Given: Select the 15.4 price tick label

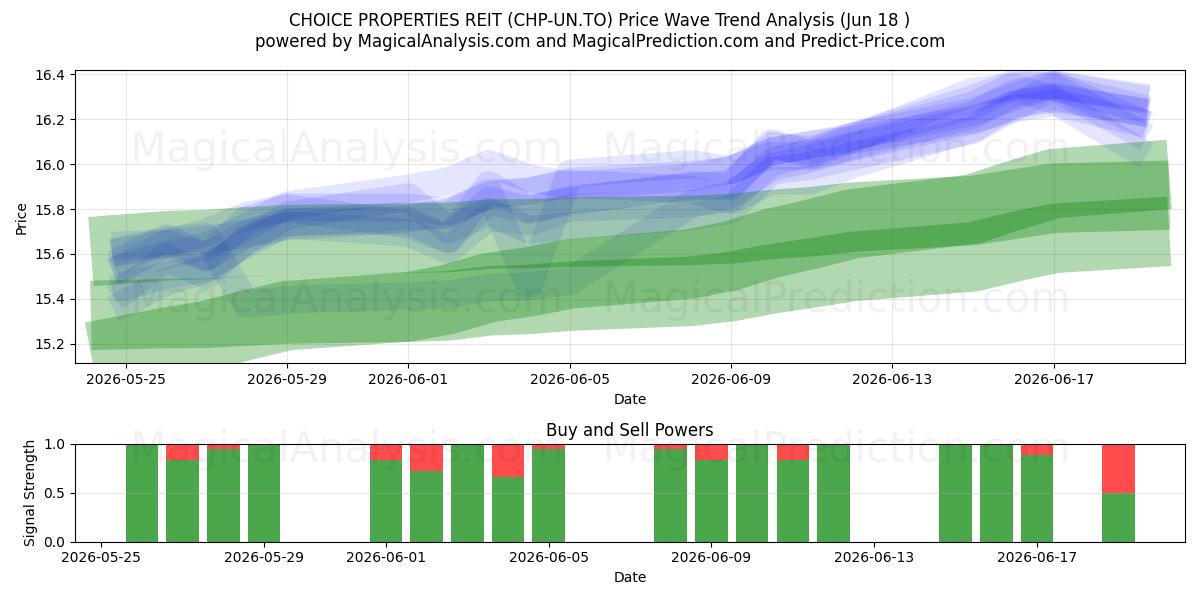Looking at the screenshot, I should pos(52,300).
